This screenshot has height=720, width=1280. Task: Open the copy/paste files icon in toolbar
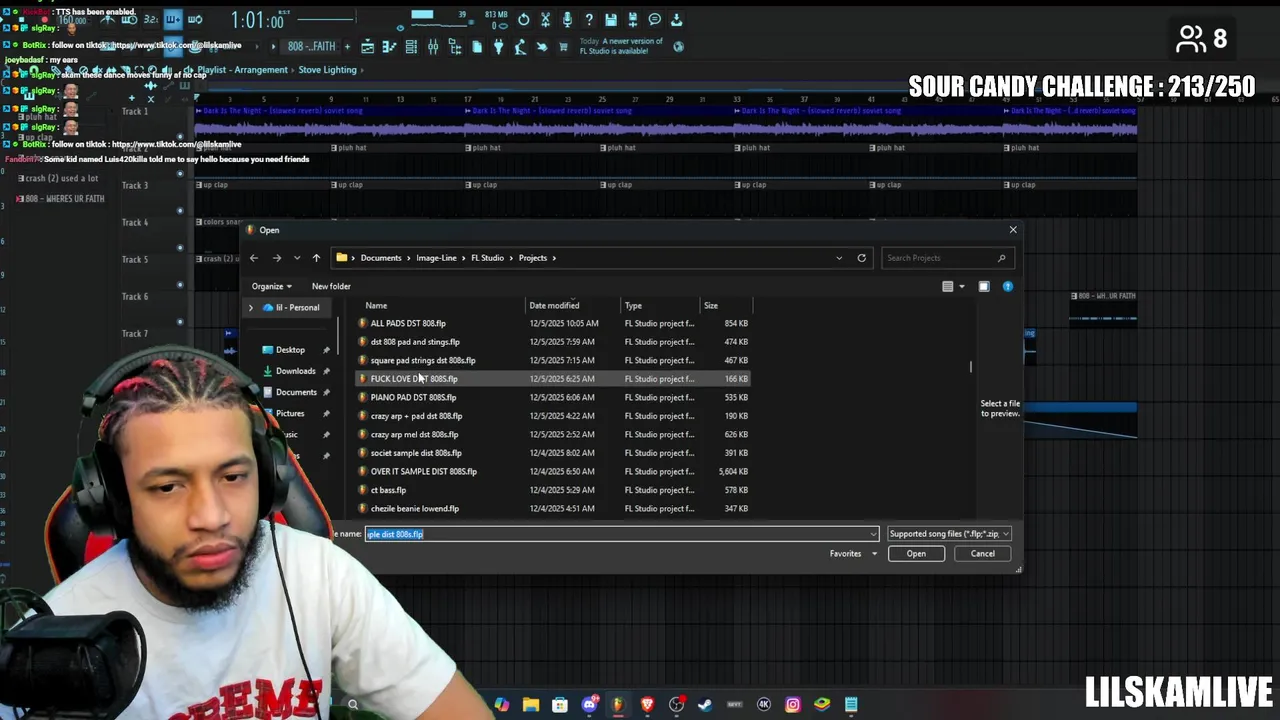click(476, 46)
